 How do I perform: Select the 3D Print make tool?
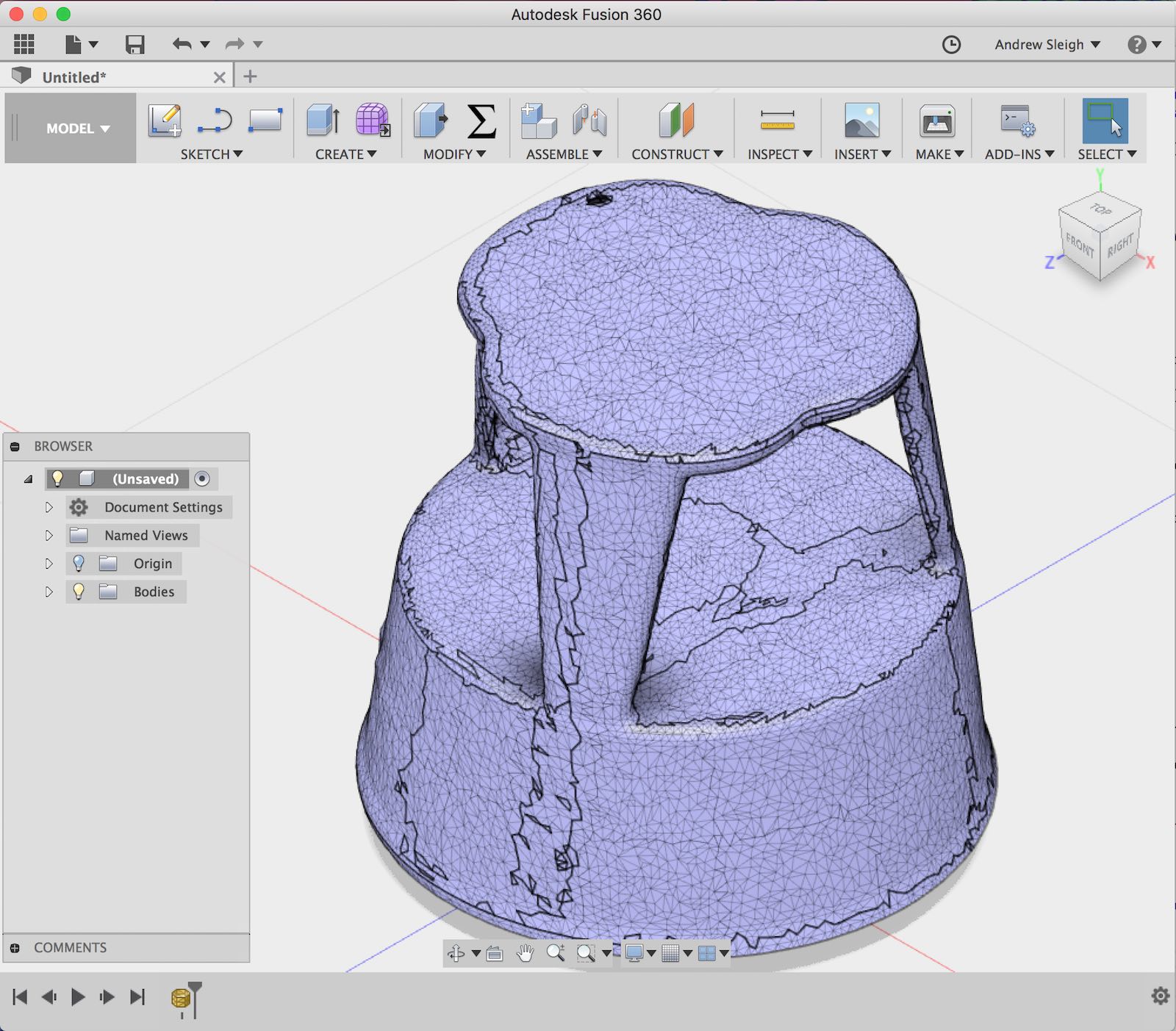(937, 120)
